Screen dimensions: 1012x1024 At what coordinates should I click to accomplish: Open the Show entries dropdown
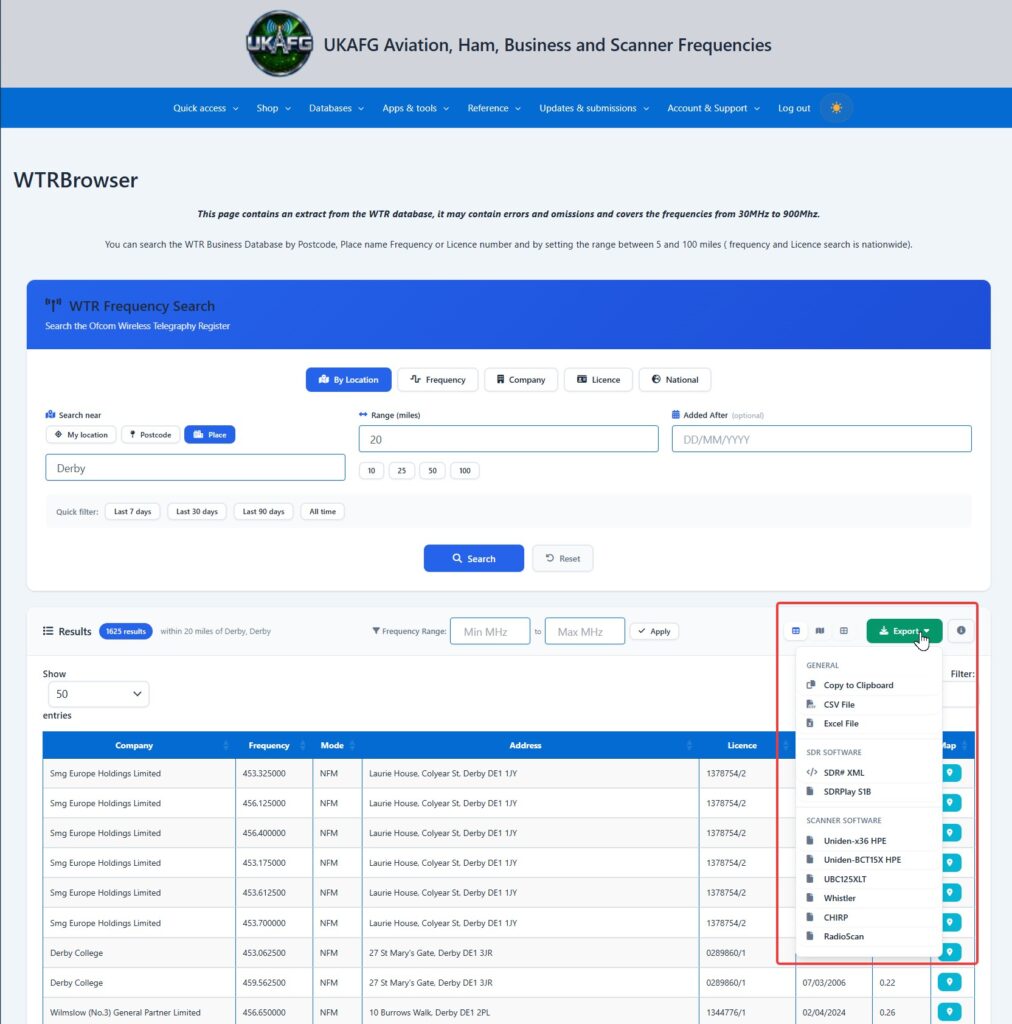point(98,694)
